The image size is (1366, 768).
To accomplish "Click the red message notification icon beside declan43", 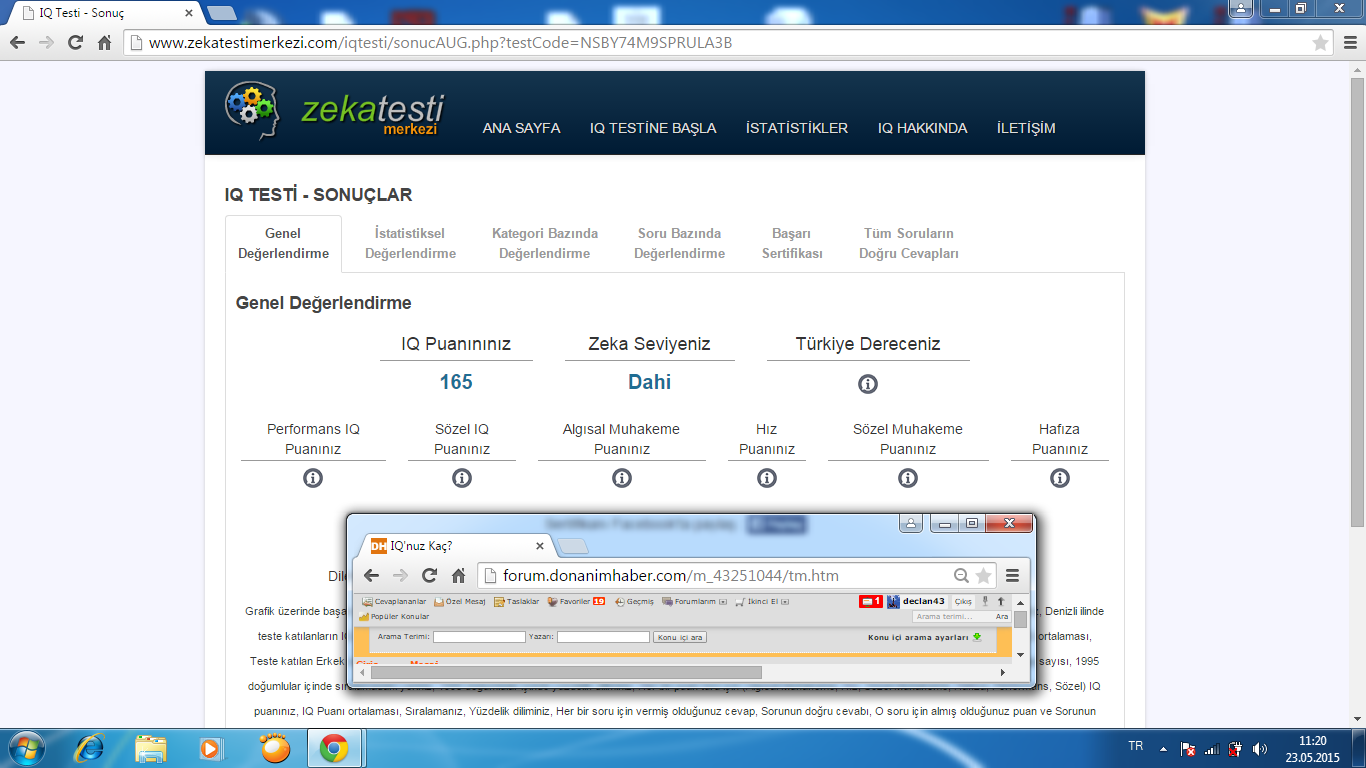I will click(870, 601).
